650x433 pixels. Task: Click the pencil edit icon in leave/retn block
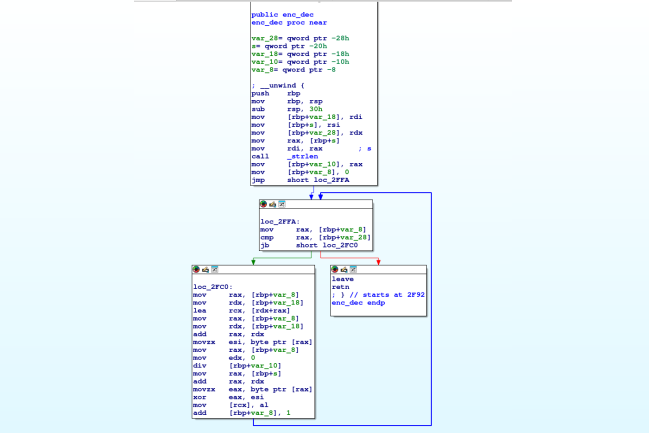(344, 269)
